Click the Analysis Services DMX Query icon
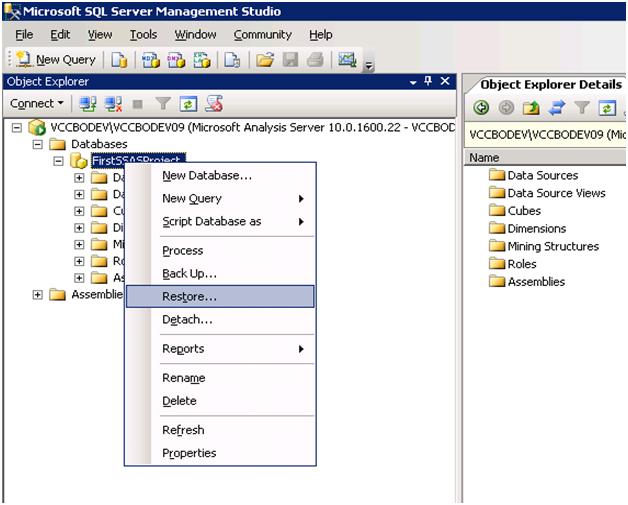Screen dimensions: 628x505 click(x=176, y=60)
